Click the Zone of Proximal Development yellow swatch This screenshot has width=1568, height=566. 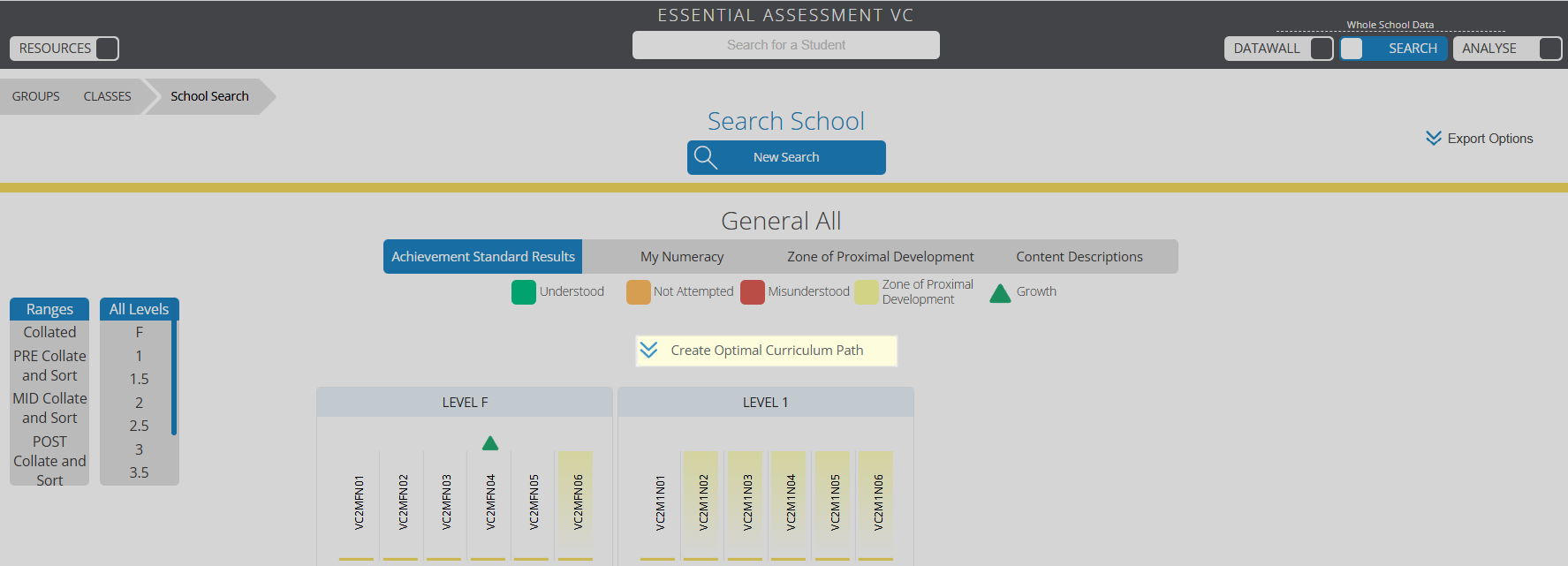867,292
